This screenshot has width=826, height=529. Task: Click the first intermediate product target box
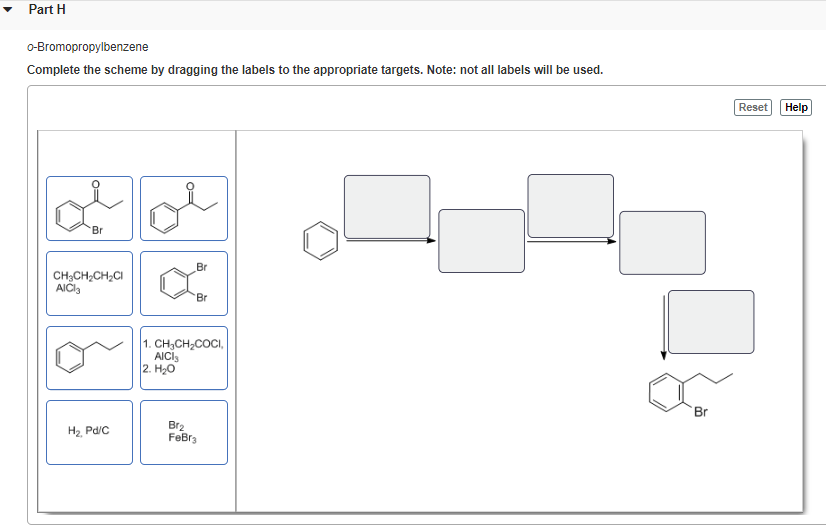coord(481,241)
